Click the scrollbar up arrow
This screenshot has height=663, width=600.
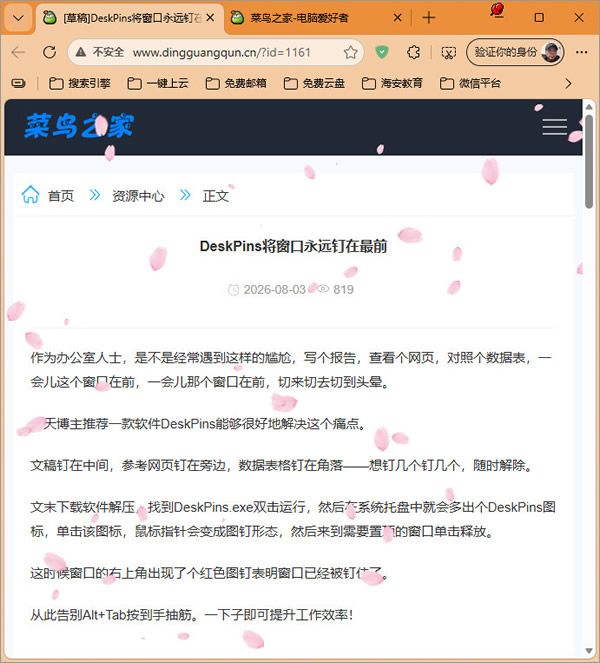pos(589,107)
